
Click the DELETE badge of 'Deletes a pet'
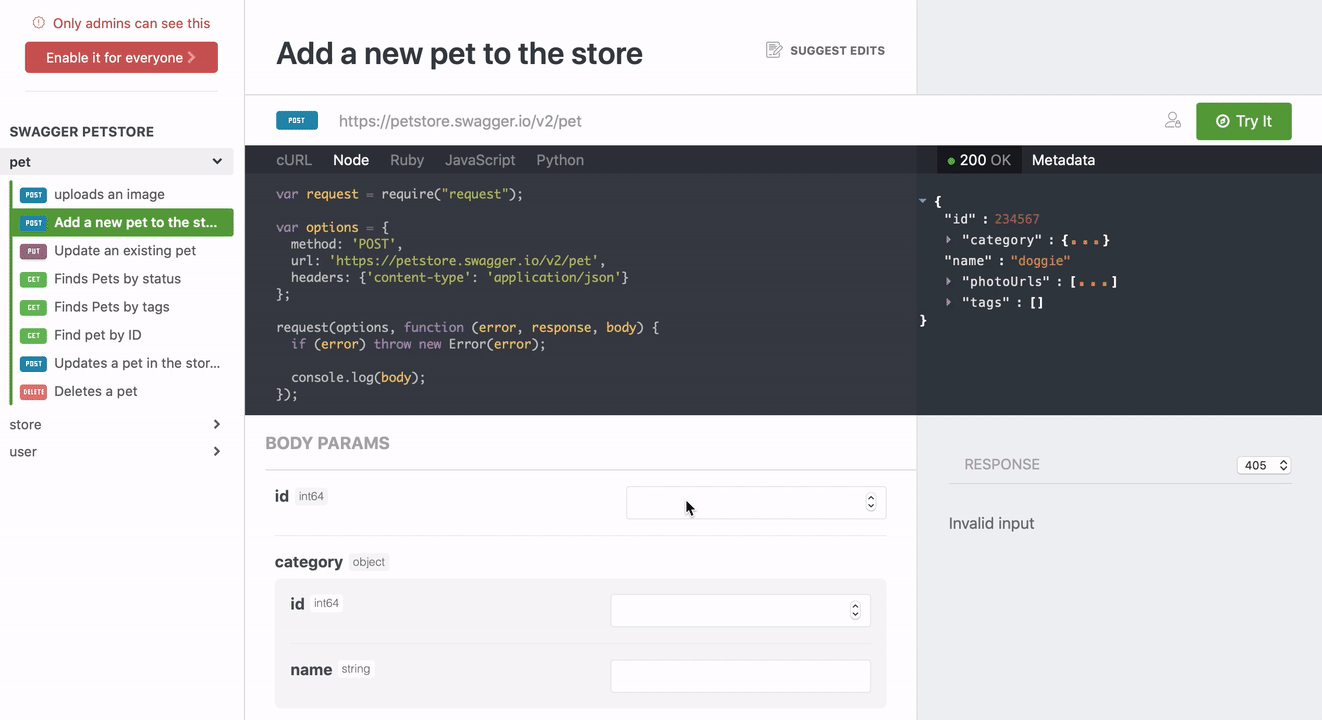33,391
